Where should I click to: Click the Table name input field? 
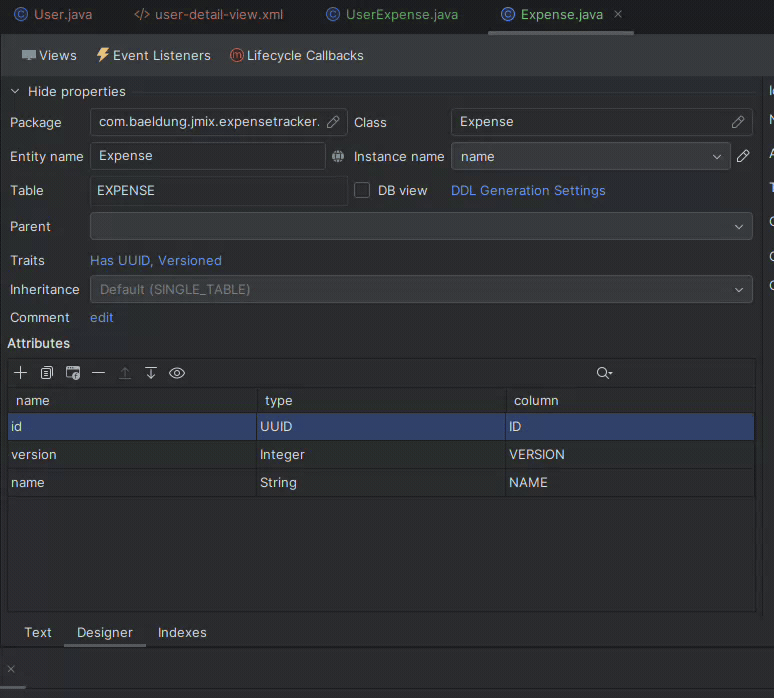tap(217, 190)
